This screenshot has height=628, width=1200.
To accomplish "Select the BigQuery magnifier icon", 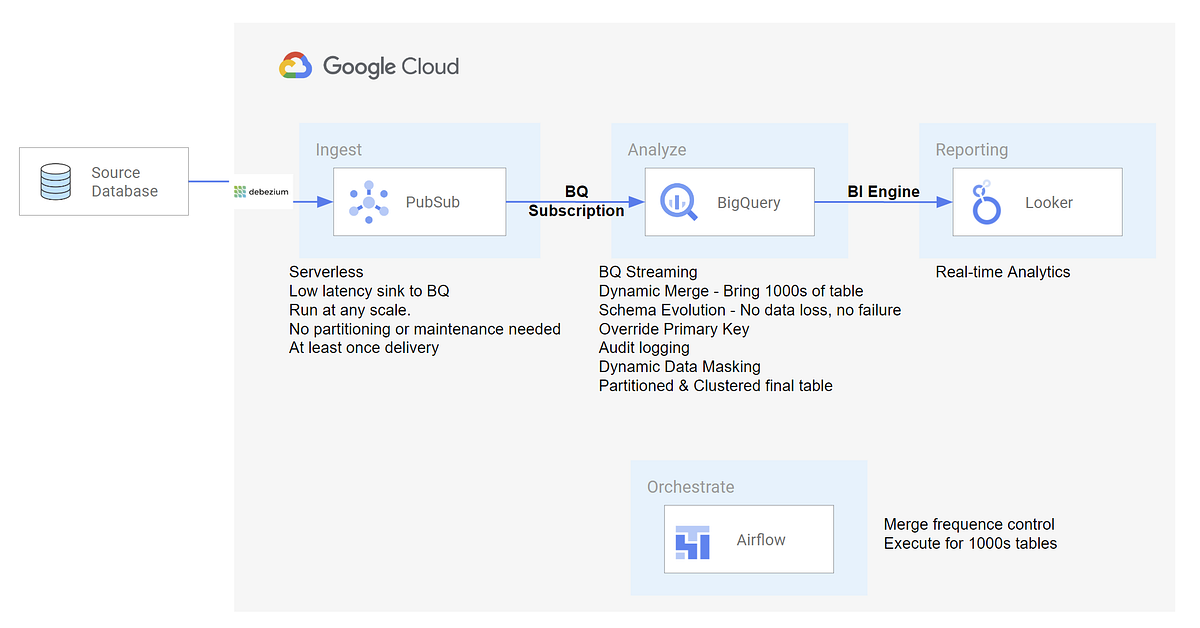I will point(678,201).
